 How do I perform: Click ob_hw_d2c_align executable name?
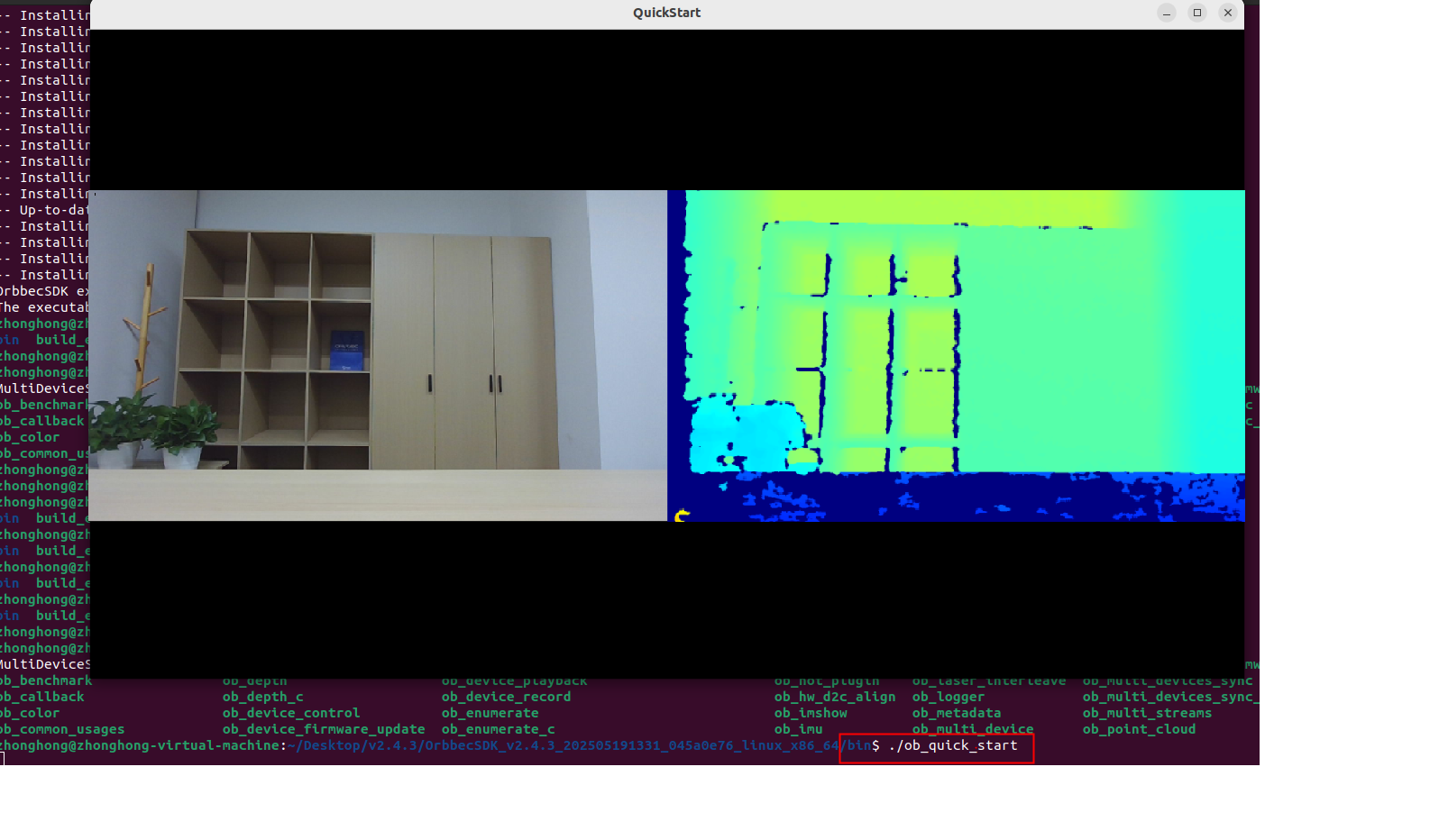point(834,697)
